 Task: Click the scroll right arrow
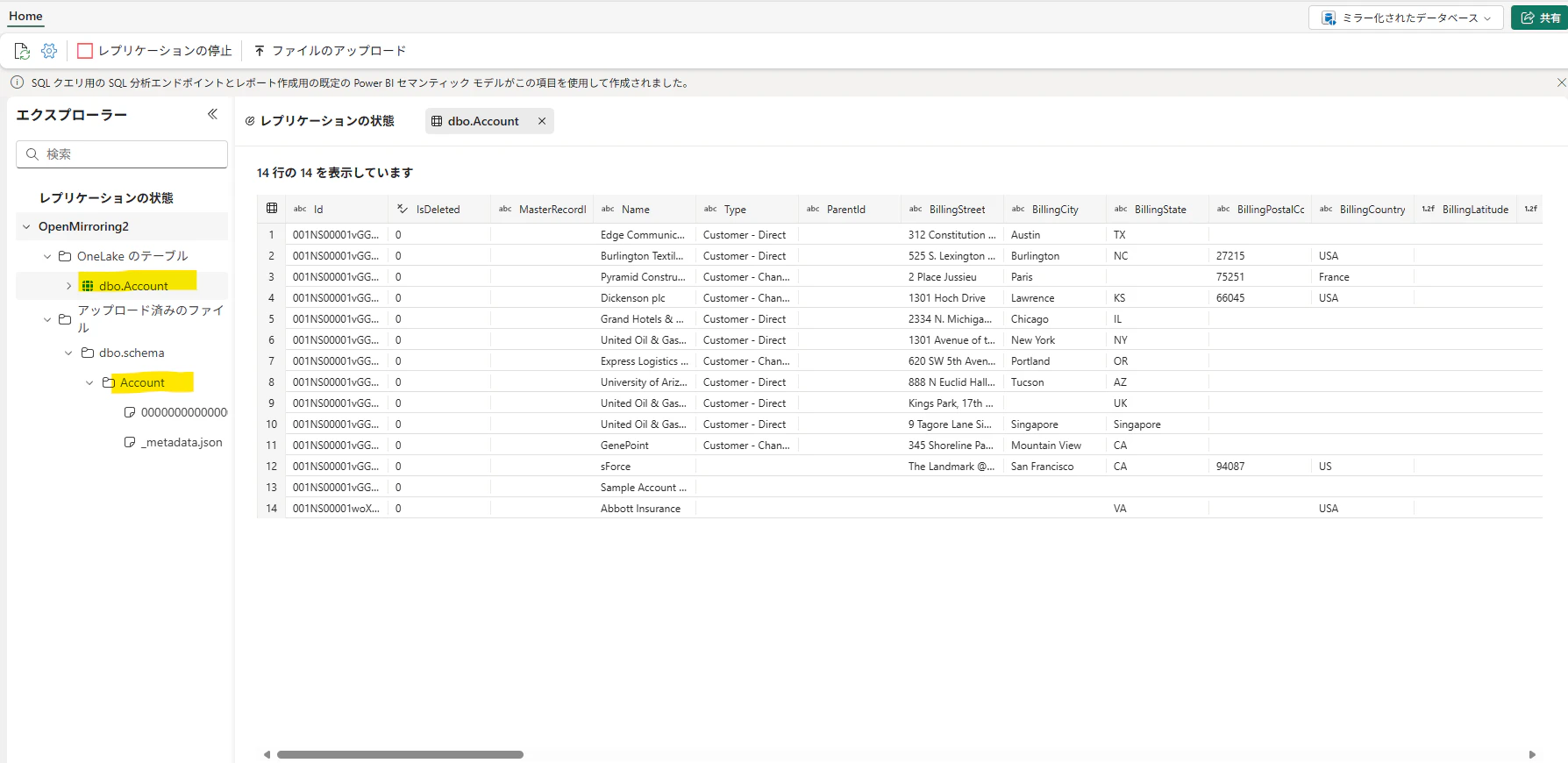(x=1532, y=754)
